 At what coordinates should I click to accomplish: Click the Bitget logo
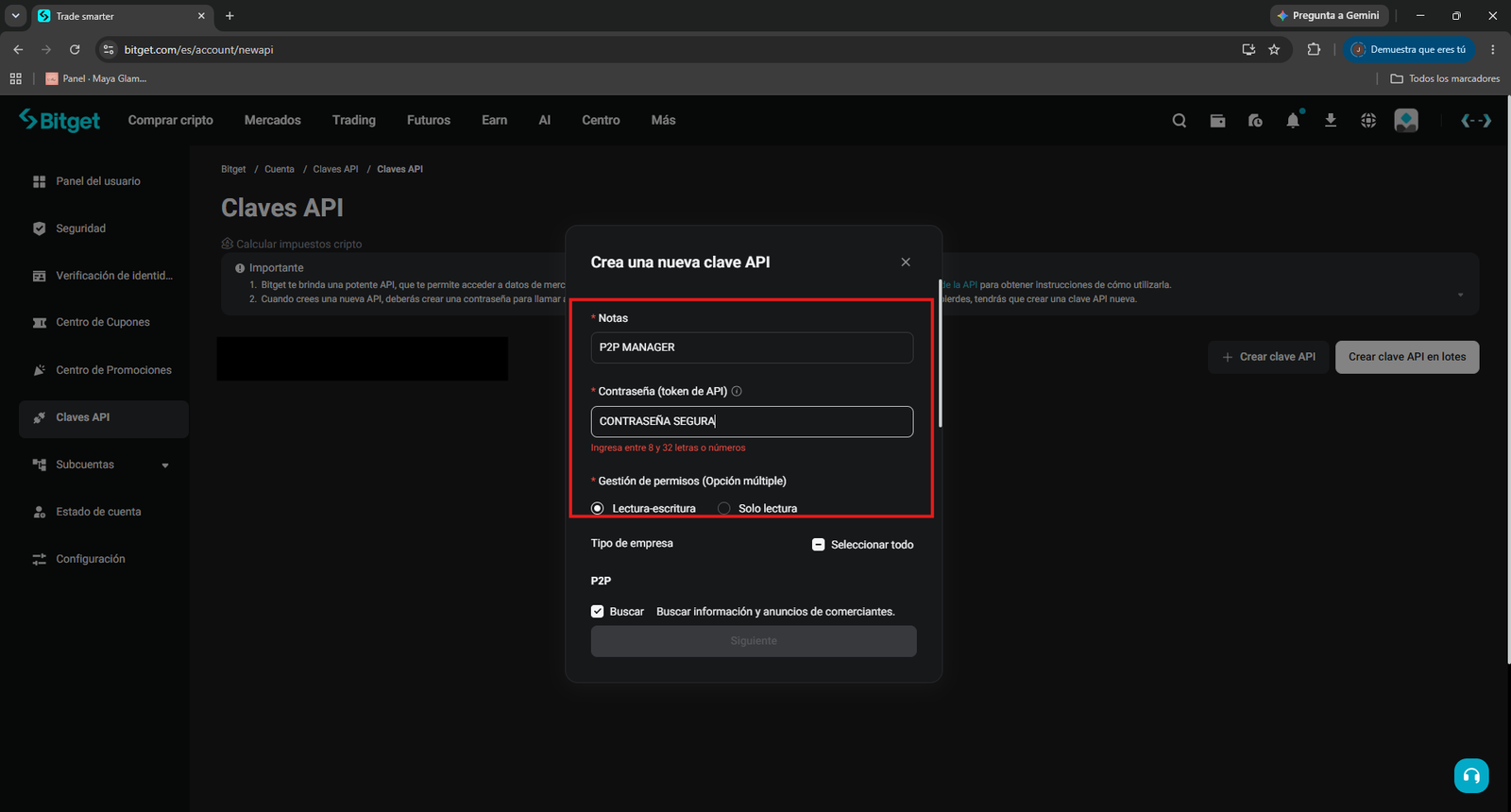point(59,120)
